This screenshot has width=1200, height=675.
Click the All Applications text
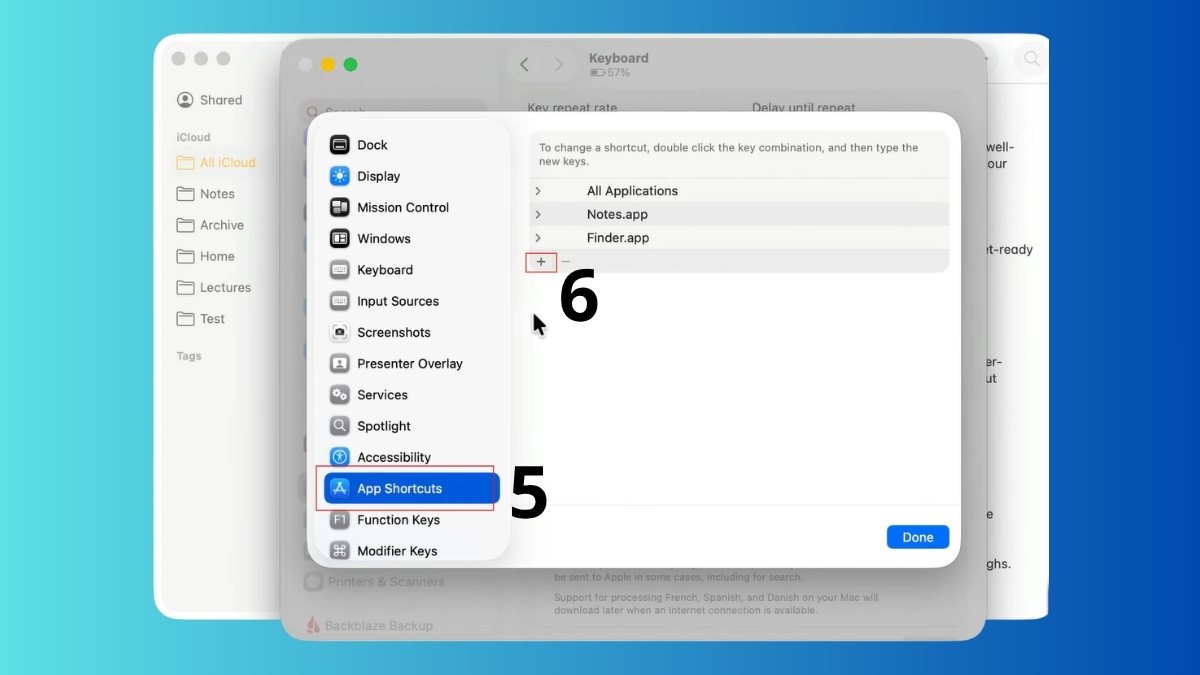click(x=632, y=191)
